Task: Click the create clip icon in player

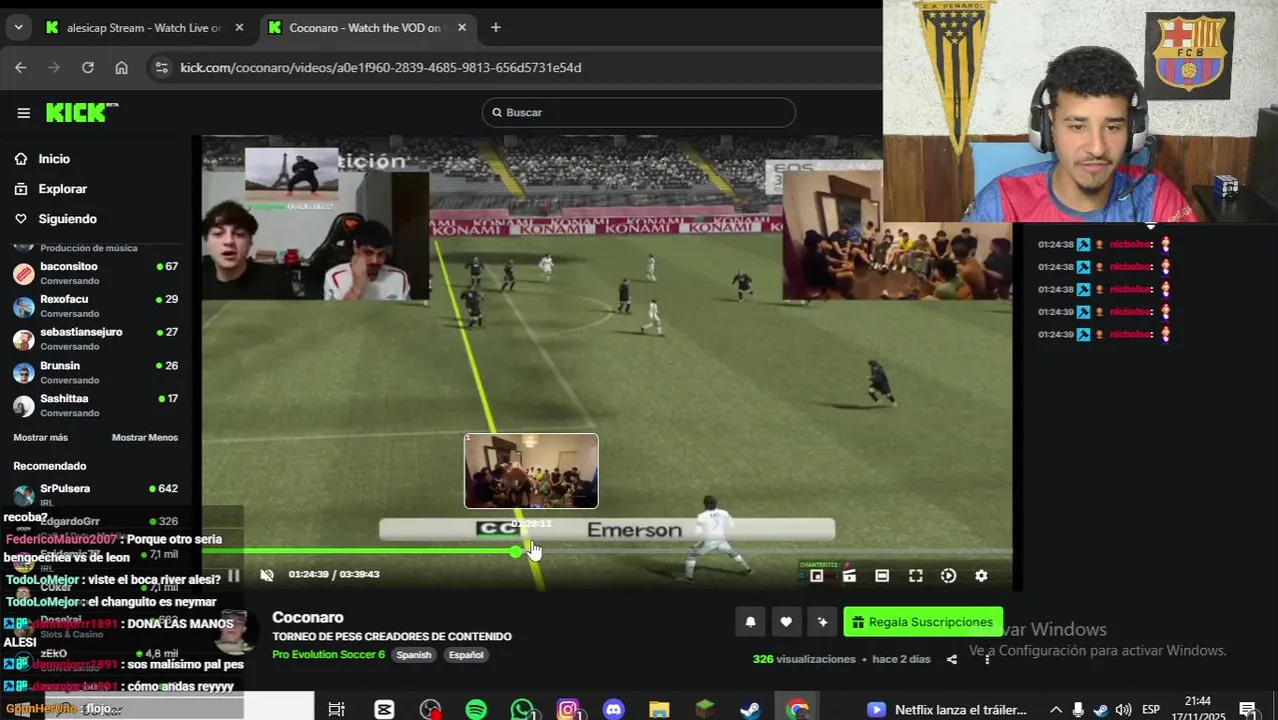Action: (849, 576)
